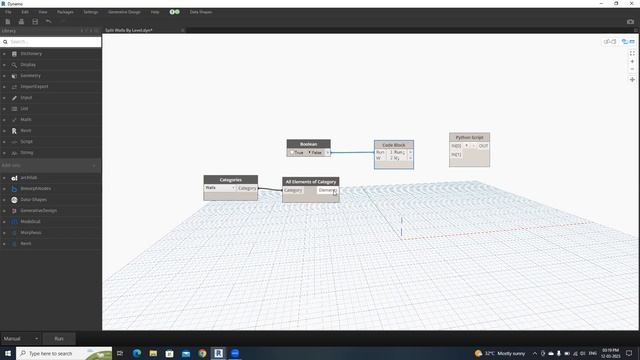Open the Generative Design menu

[124, 12]
